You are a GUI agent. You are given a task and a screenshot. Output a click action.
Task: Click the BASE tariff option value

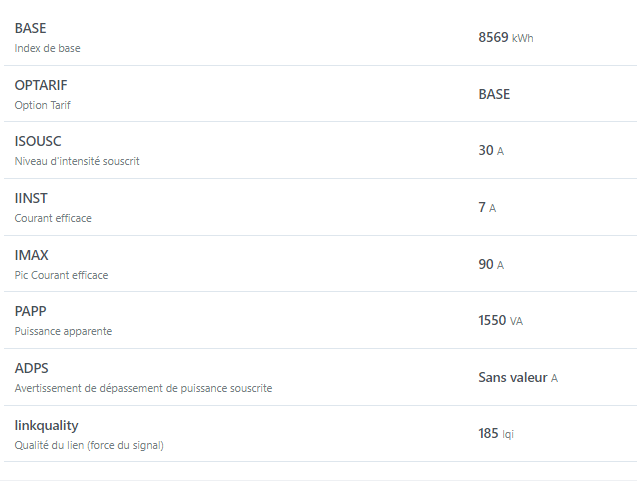coord(494,94)
